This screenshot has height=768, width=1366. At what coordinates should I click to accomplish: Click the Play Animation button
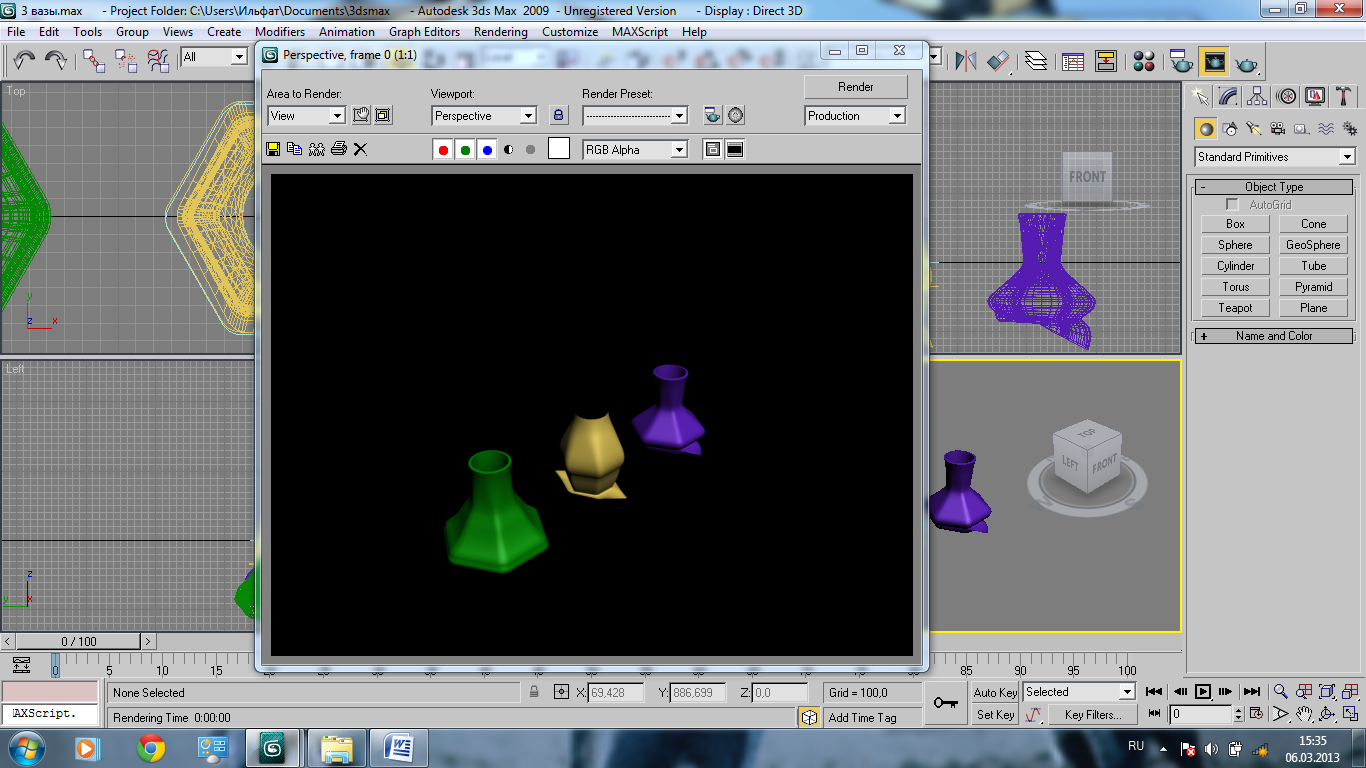1203,692
